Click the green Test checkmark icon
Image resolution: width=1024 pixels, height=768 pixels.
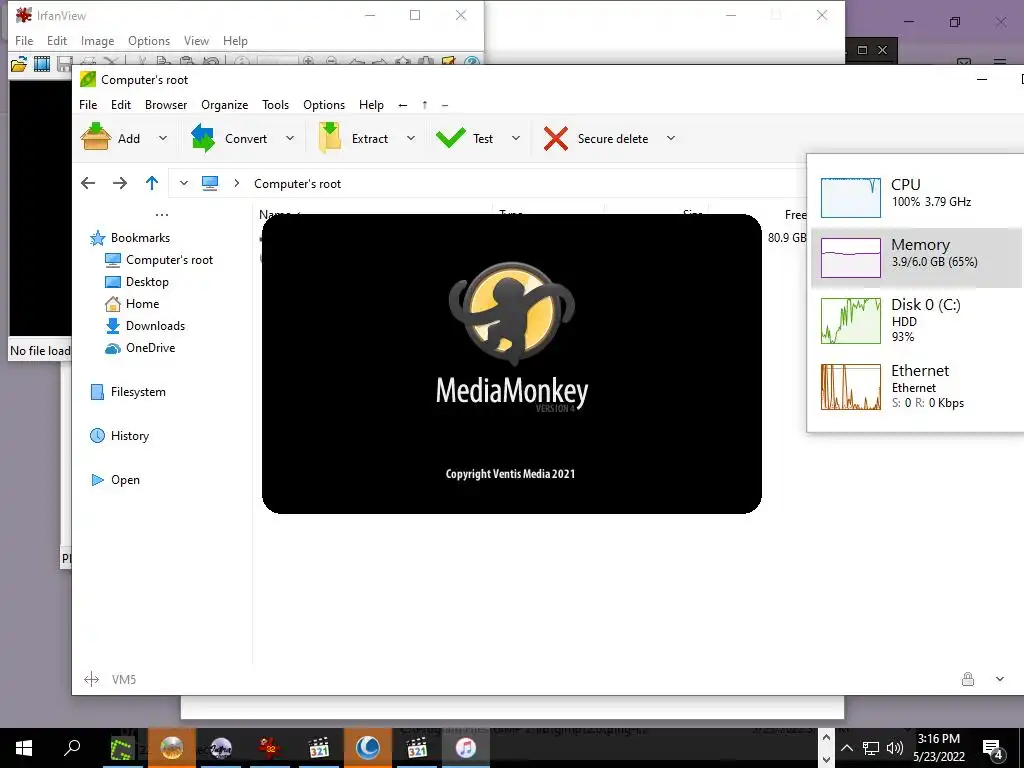tap(451, 138)
